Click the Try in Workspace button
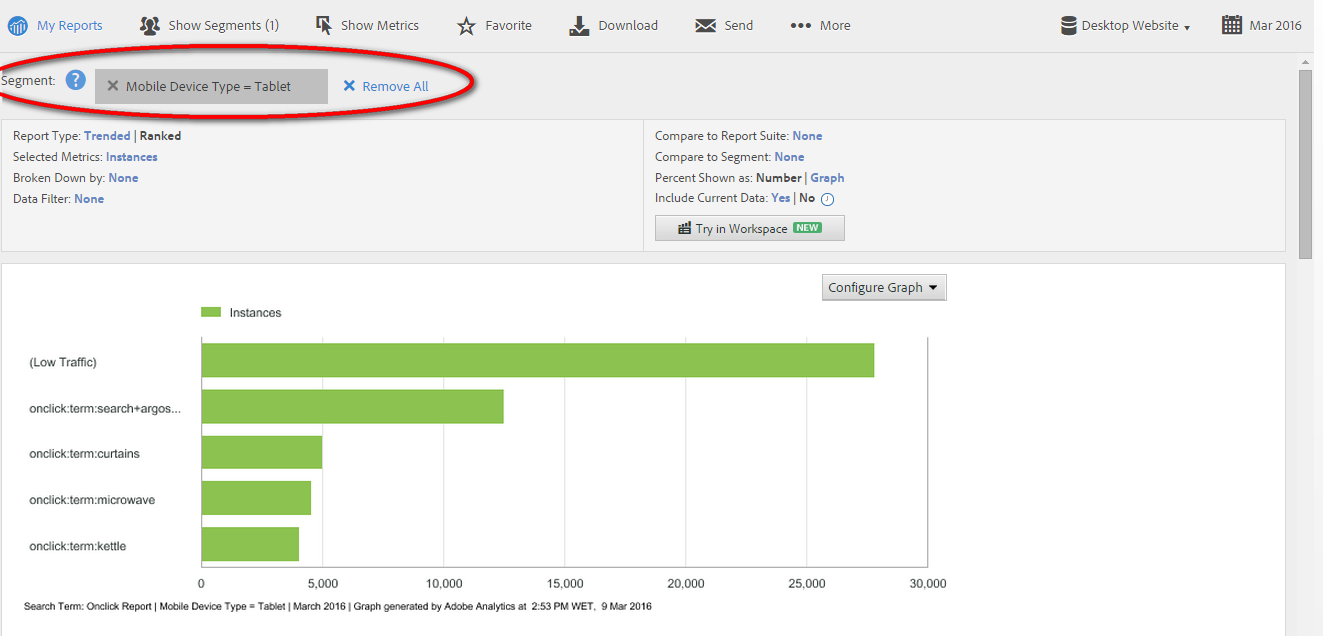The image size is (1323, 636). click(749, 228)
